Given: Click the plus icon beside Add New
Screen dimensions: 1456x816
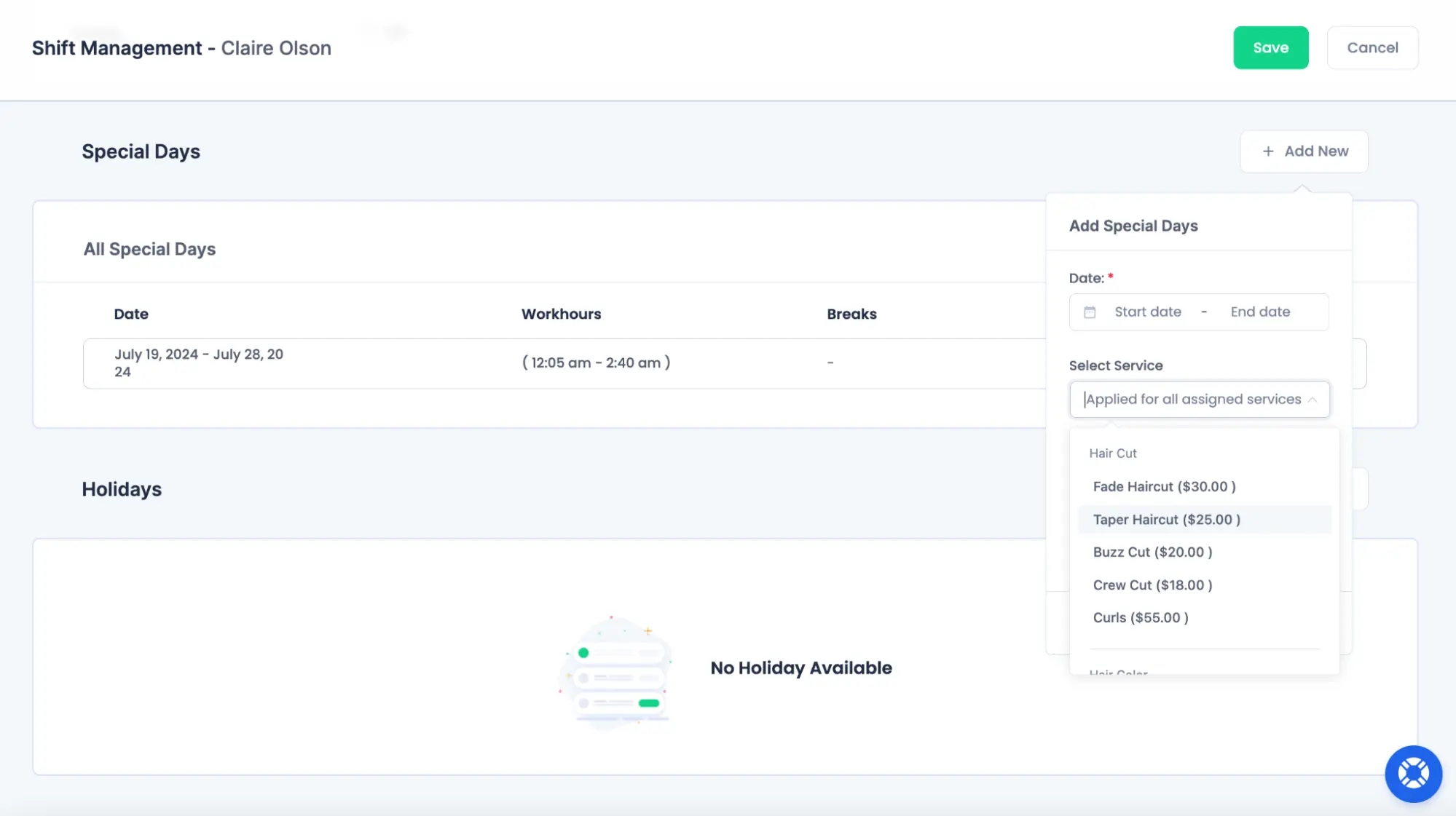Looking at the screenshot, I should tap(1267, 151).
